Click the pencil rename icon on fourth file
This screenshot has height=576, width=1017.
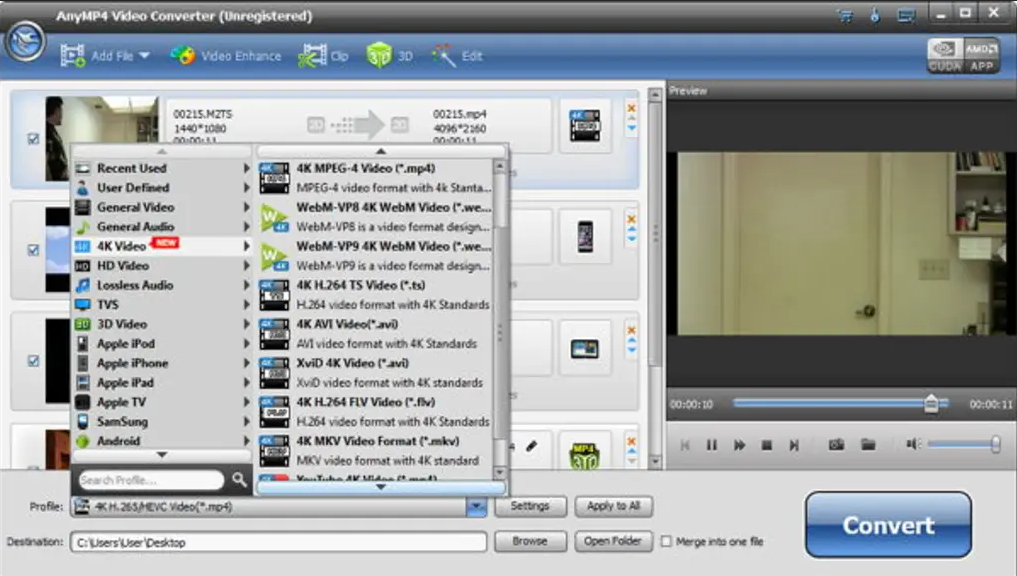coord(531,446)
